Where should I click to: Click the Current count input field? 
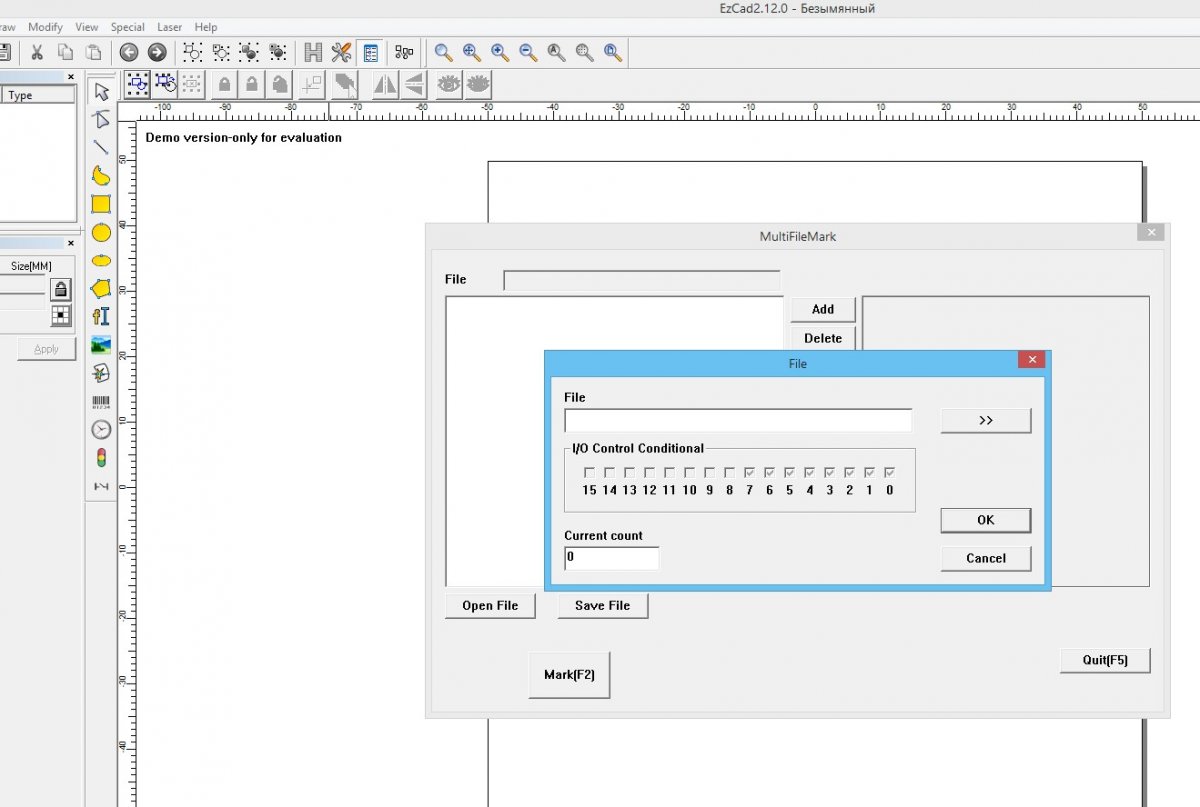611,558
